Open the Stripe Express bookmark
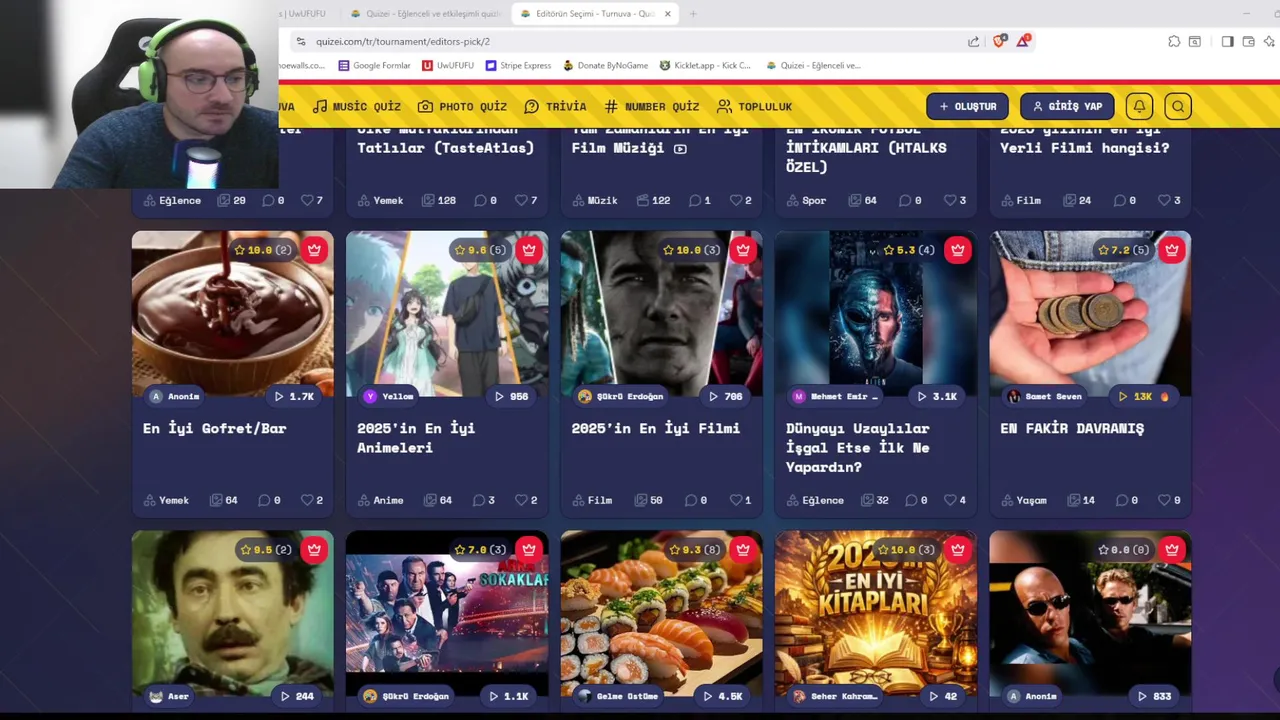Image resolution: width=1280 pixels, height=720 pixels. (518, 65)
